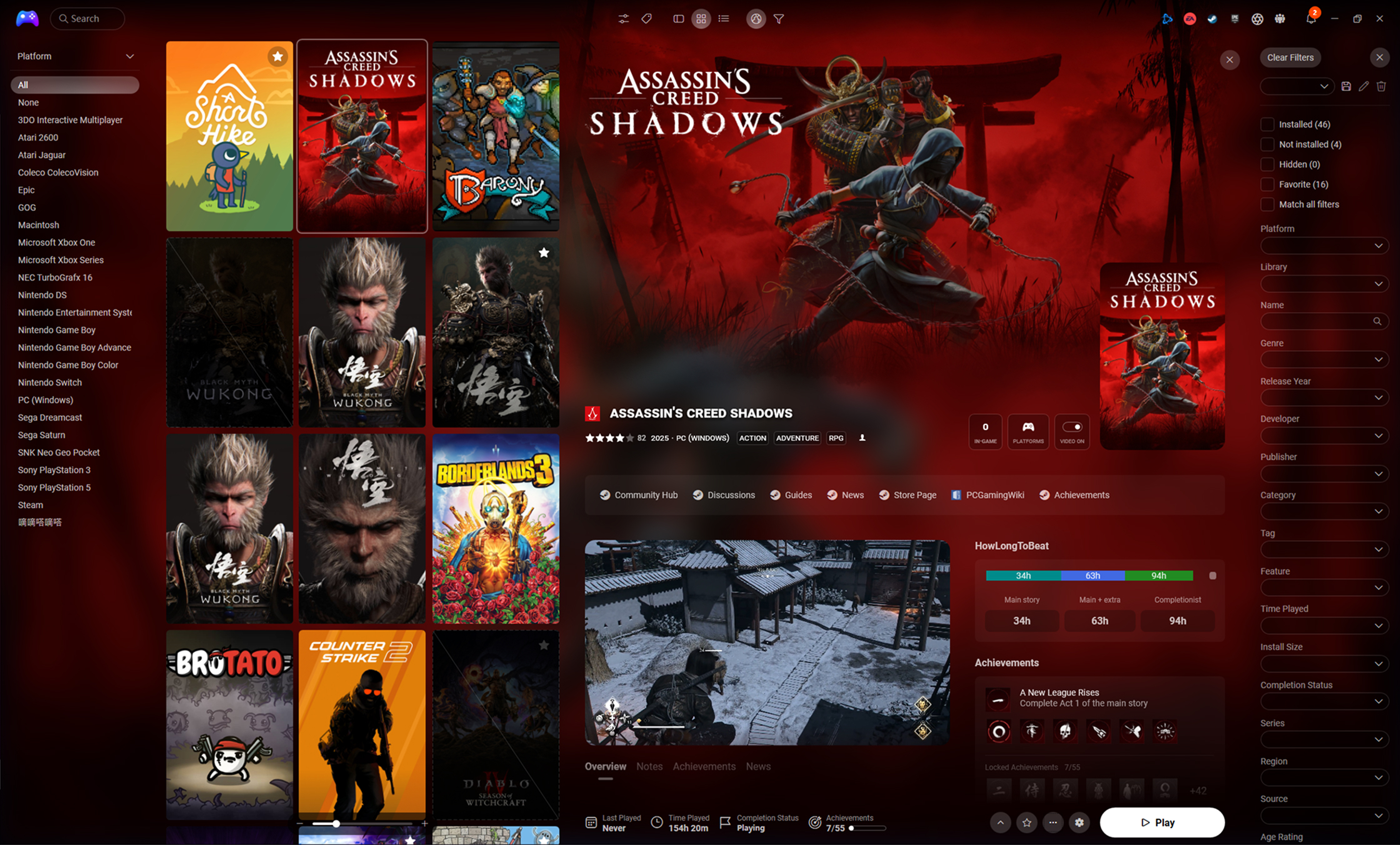This screenshot has width=1400, height=845.
Task: Enable the Installed (46) checkbox
Action: click(1267, 124)
